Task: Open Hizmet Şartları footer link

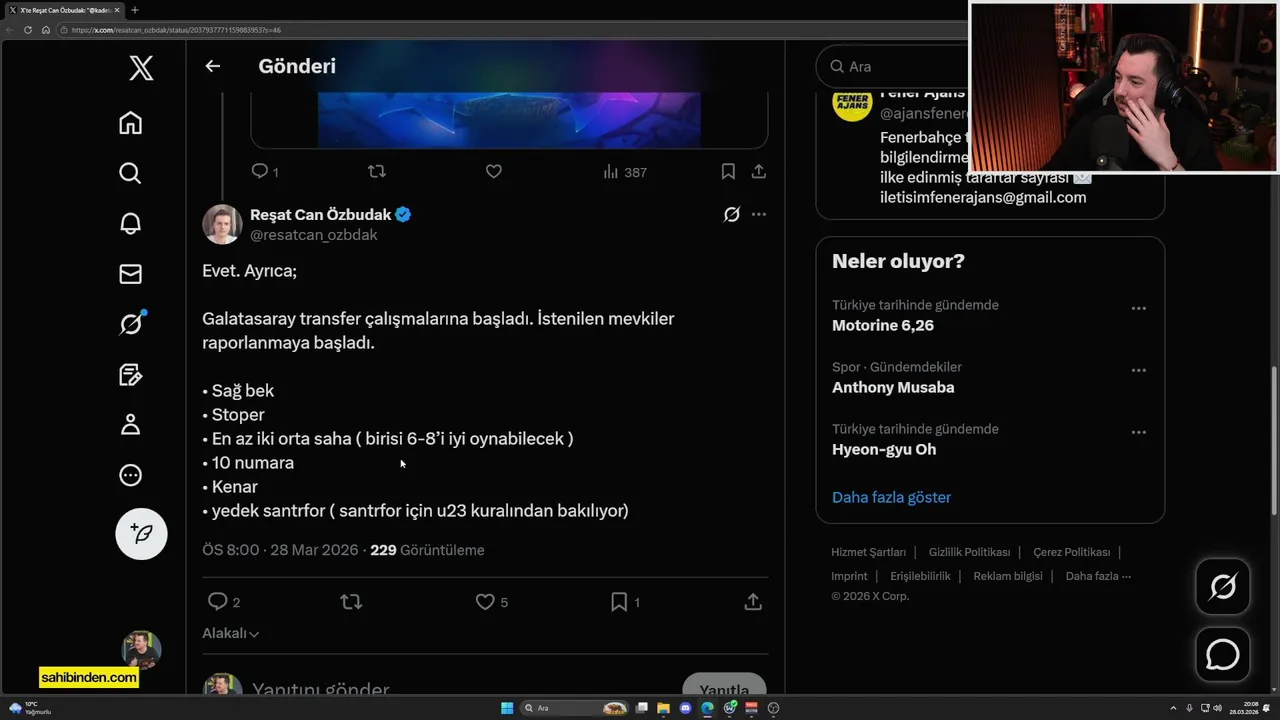Action: coord(868,552)
